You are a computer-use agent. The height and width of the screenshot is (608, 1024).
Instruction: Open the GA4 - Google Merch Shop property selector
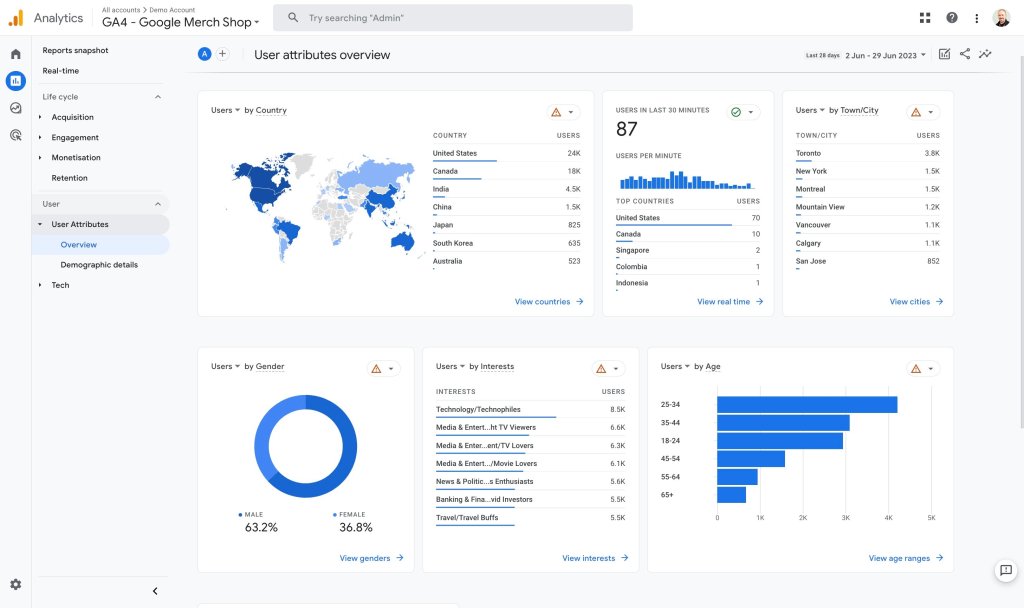point(180,22)
